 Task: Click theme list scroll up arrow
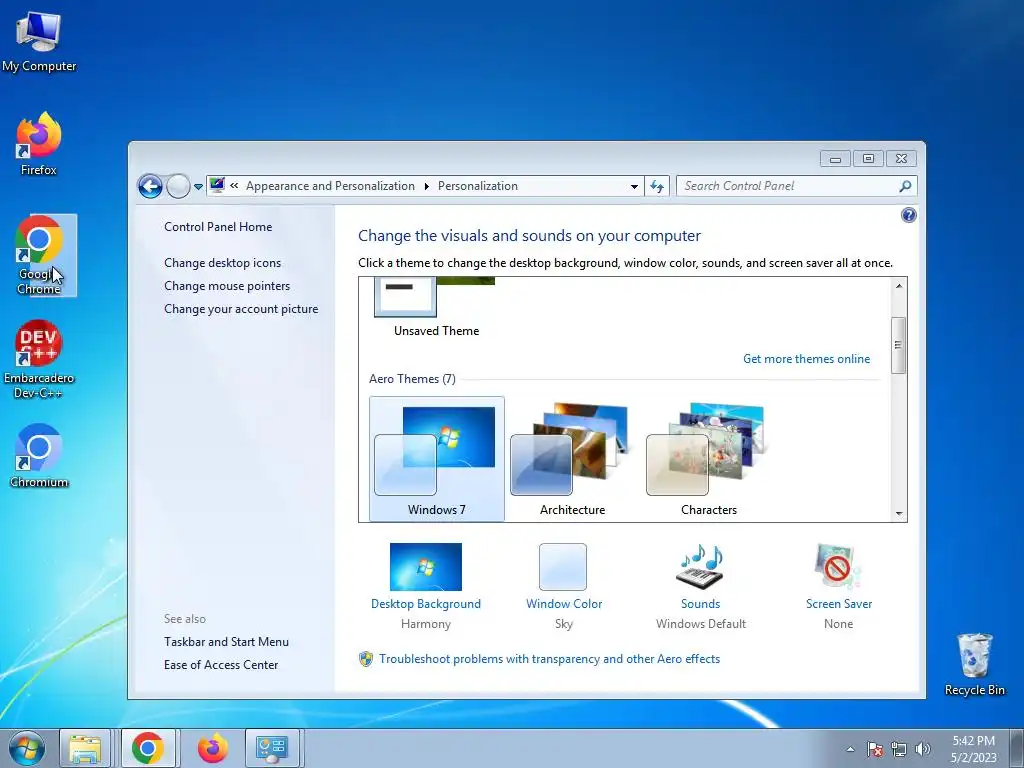[899, 286]
